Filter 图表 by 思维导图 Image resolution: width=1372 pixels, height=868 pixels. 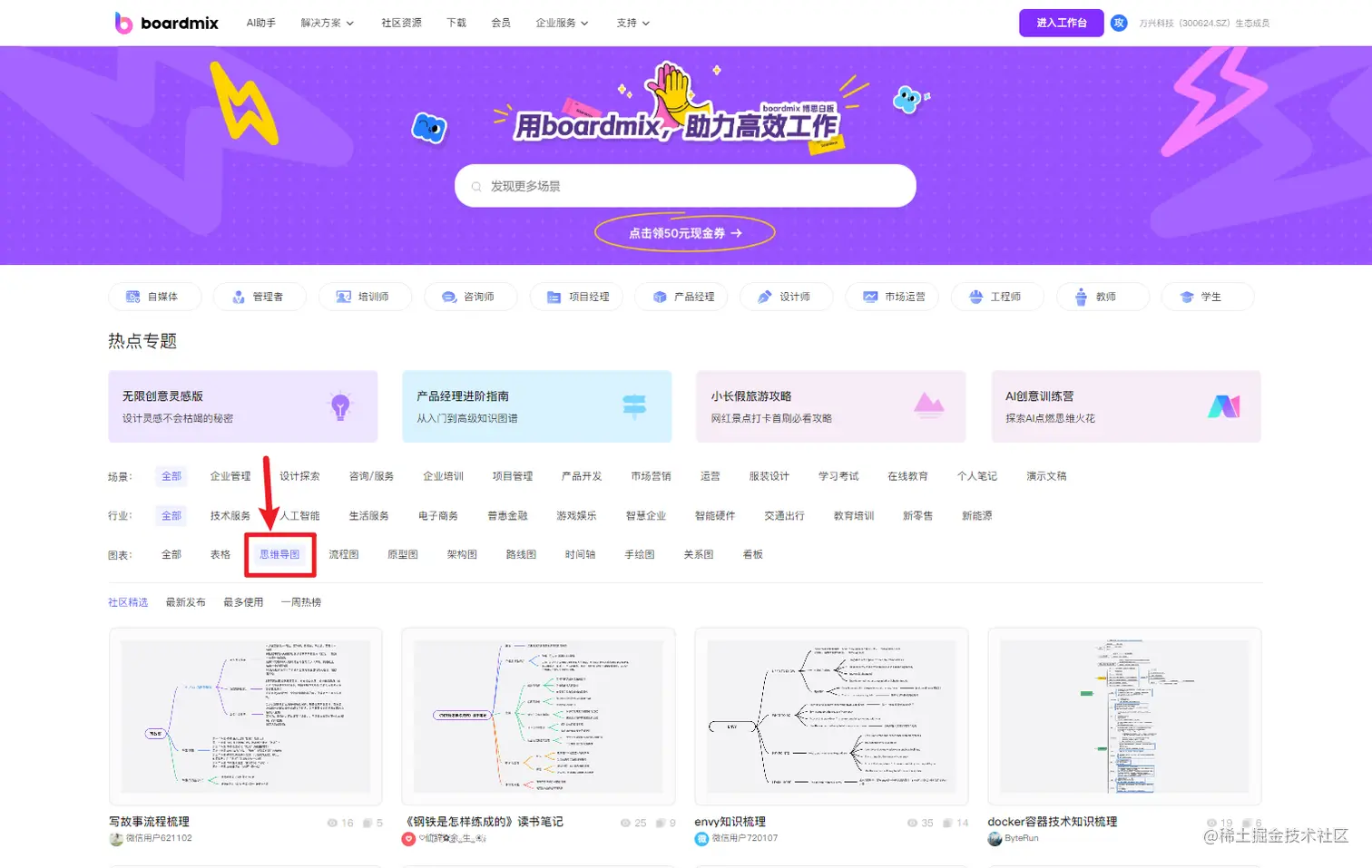coord(279,554)
